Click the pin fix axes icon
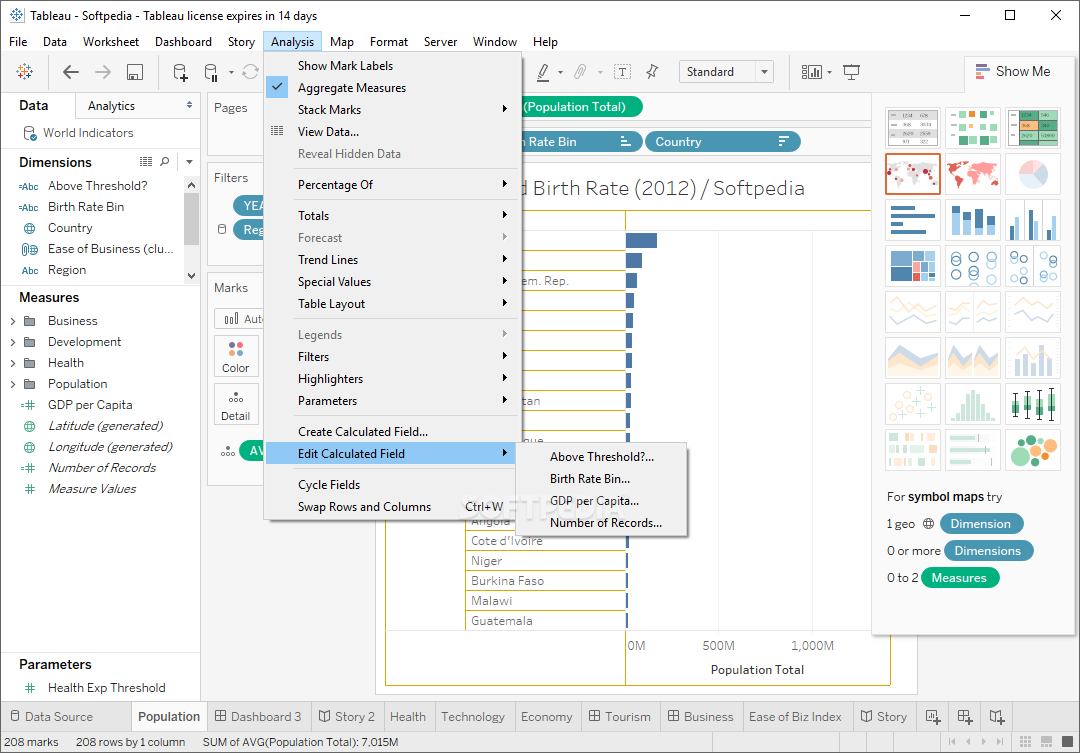1080x753 pixels. click(x=652, y=72)
